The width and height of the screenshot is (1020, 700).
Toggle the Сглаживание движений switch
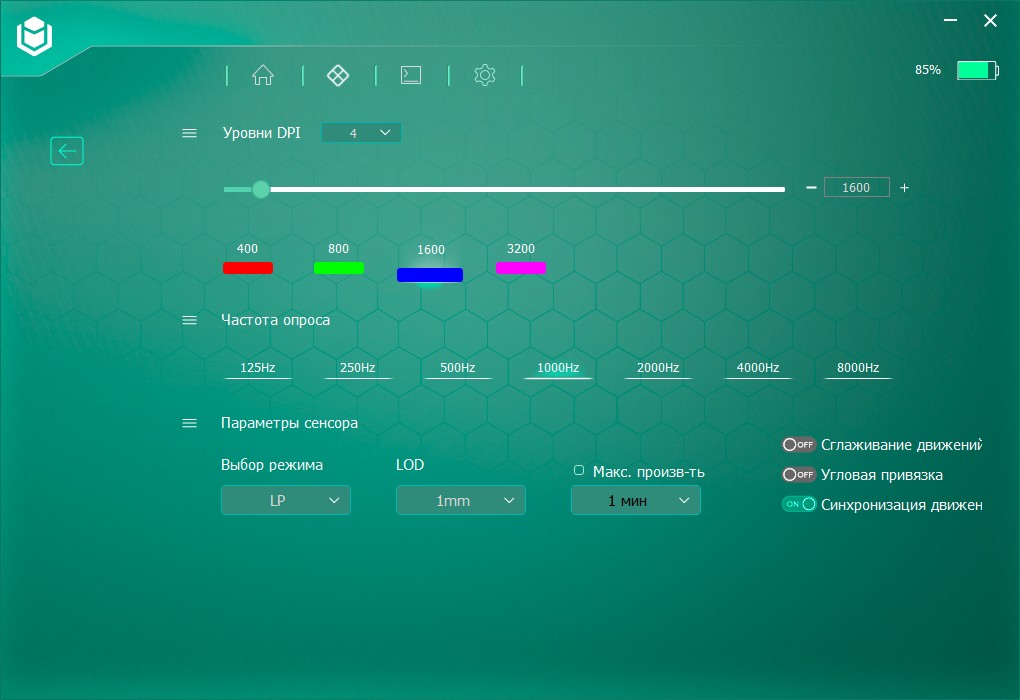(798, 445)
